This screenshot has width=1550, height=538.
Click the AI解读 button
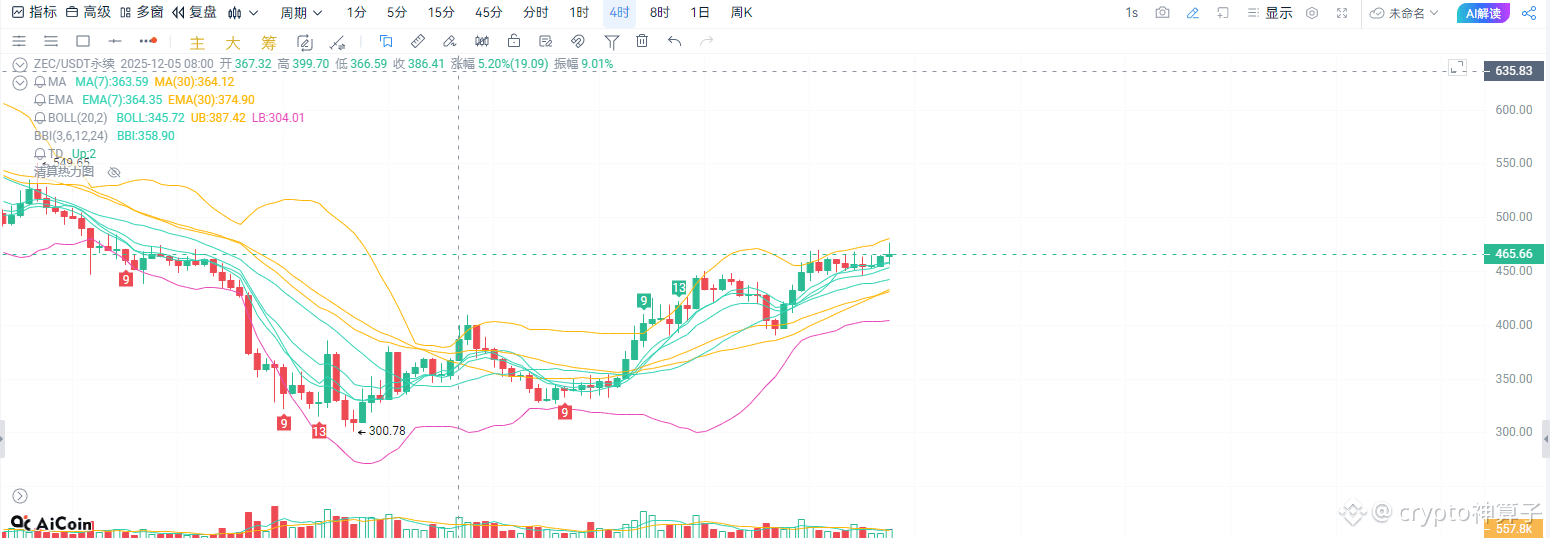click(1483, 13)
